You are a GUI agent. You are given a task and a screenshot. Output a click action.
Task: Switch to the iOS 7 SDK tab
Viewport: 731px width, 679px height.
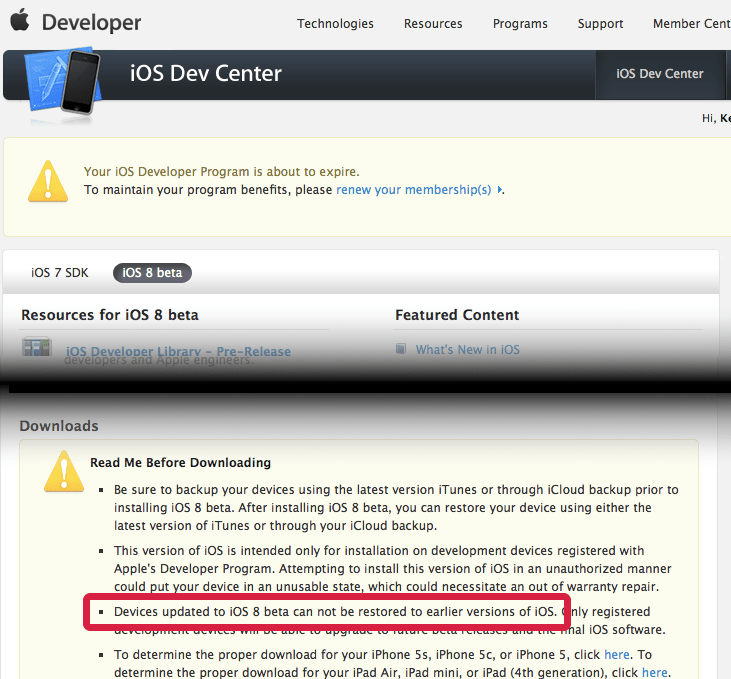60,273
